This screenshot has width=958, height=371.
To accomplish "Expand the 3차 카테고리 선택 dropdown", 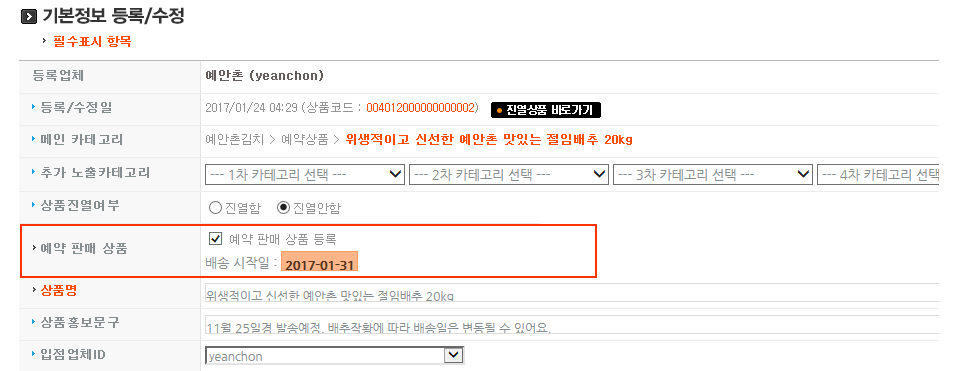I will [x=713, y=174].
